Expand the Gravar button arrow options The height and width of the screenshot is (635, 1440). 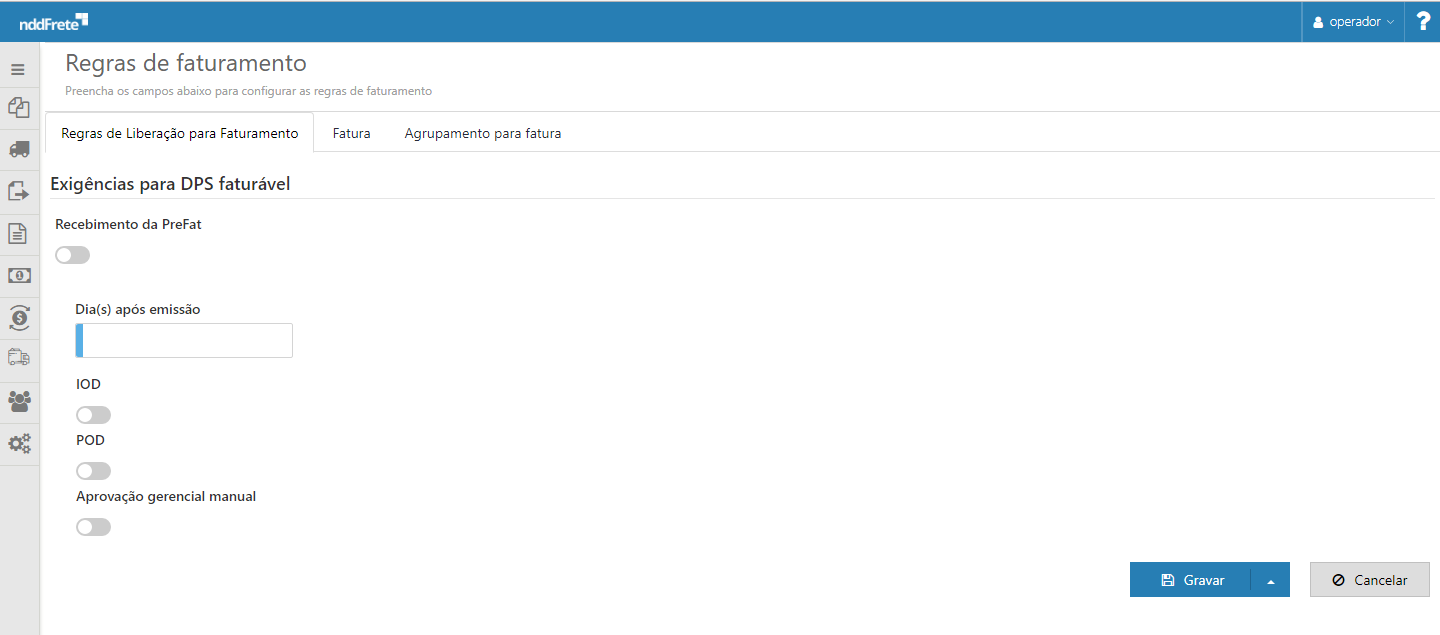pos(1270,580)
